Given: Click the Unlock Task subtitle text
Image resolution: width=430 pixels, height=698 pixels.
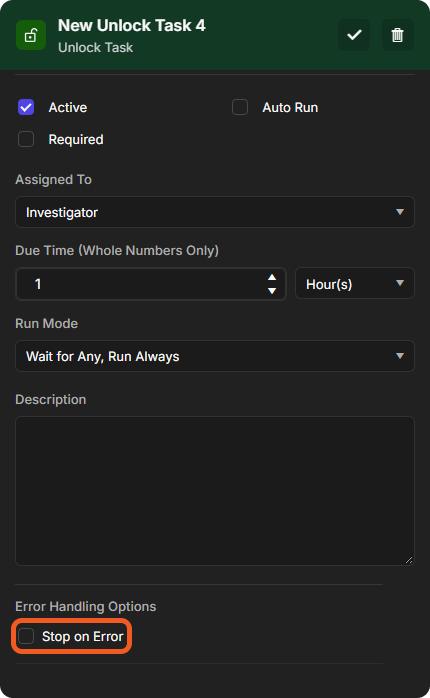Looking at the screenshot, I should tap(95, 48).
